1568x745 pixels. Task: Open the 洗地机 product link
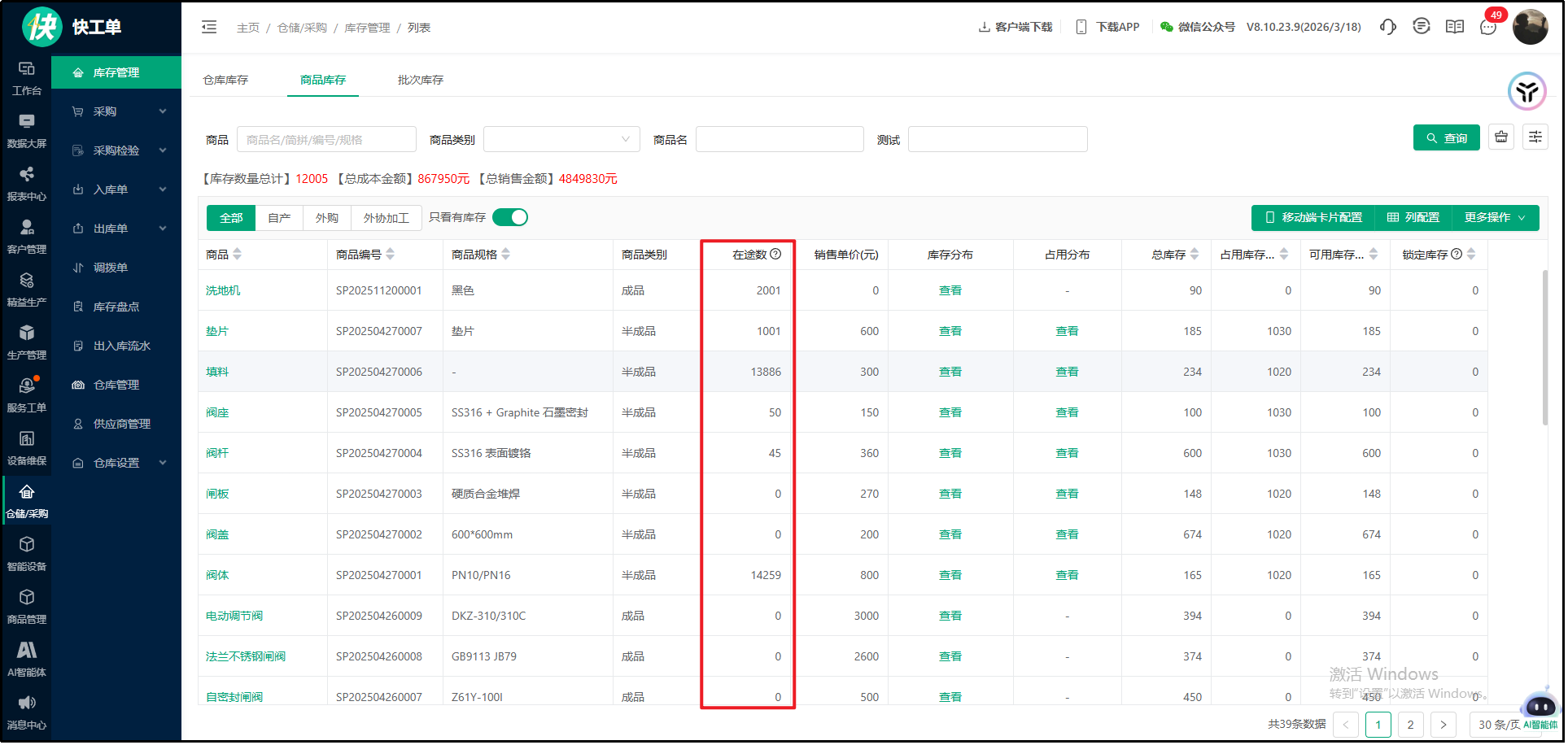[223, 290]
